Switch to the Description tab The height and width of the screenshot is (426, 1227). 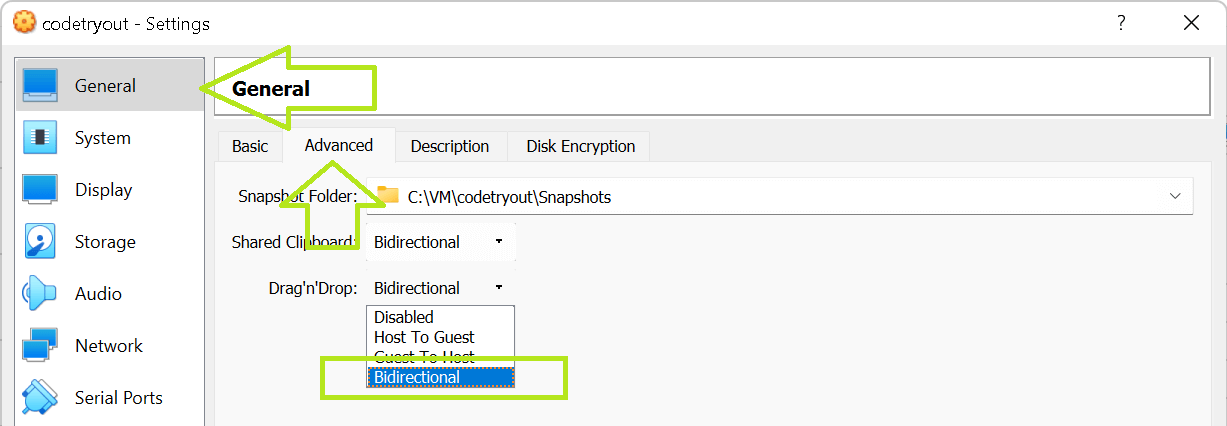click(x=450, y=146)
